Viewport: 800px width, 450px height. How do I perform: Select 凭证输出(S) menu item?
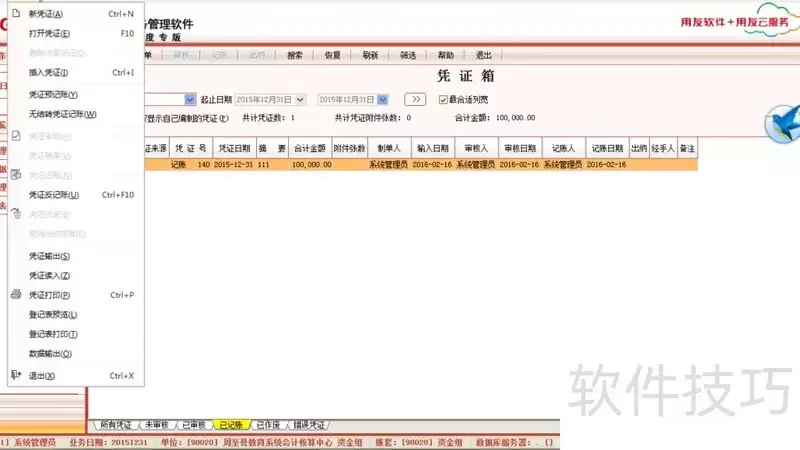tap(49, 256)
